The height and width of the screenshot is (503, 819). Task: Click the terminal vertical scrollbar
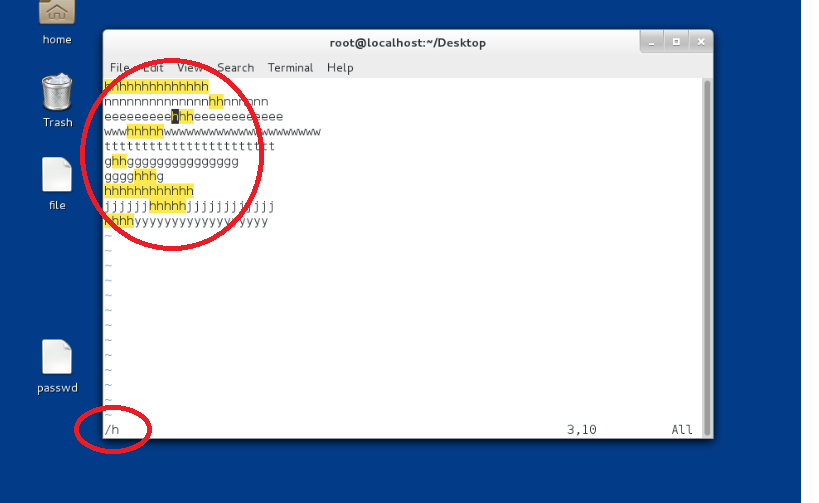pyautogui.click(x=707, y=258)
